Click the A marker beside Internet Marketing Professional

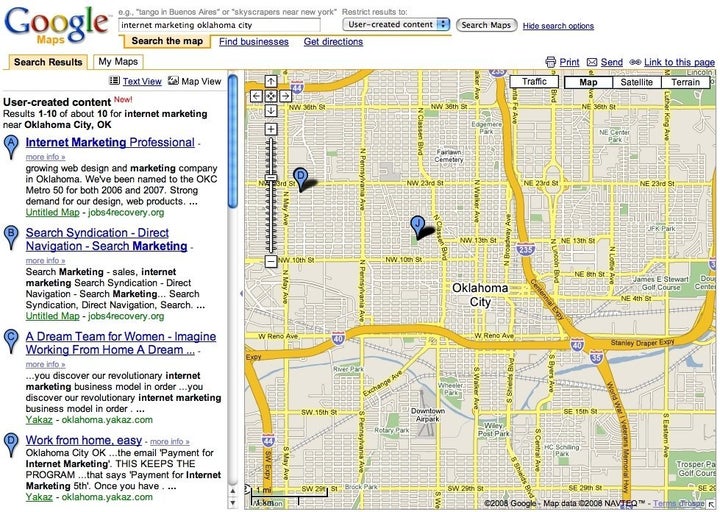pyautogui.click(x=11, y=147)
